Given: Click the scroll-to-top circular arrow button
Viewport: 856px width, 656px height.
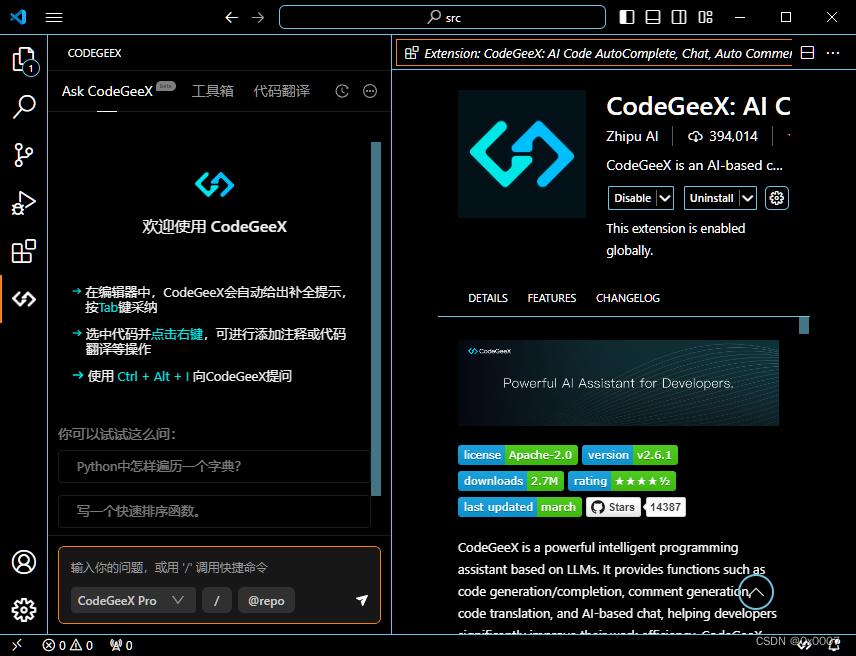Looking at the screenshot, I should click(x=756, y=592).
